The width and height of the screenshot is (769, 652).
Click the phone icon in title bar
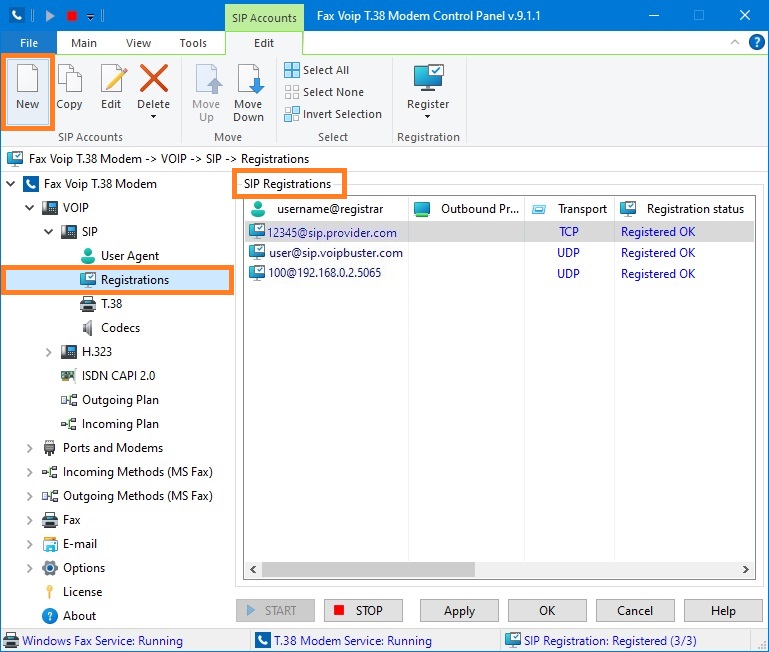17,16
